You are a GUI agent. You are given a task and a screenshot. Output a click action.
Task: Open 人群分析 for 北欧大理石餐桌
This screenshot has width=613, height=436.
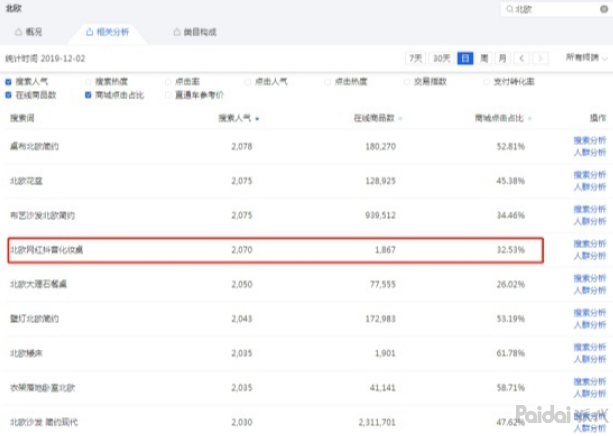point(590,290)
